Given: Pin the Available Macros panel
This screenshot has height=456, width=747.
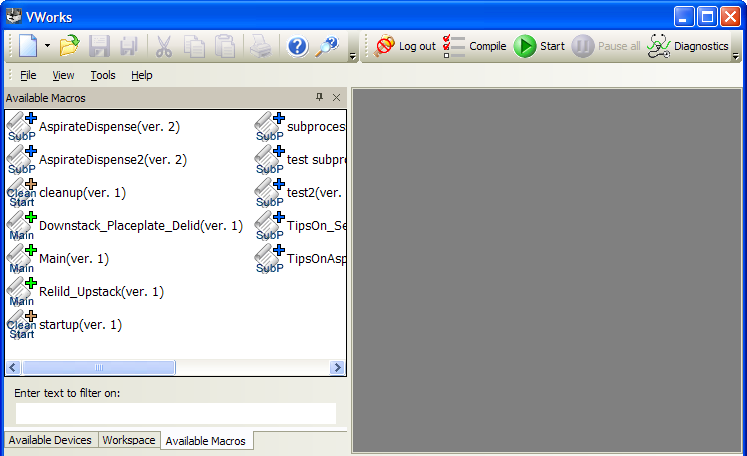Looking at the screenshot, I should (x=319, y=97).
